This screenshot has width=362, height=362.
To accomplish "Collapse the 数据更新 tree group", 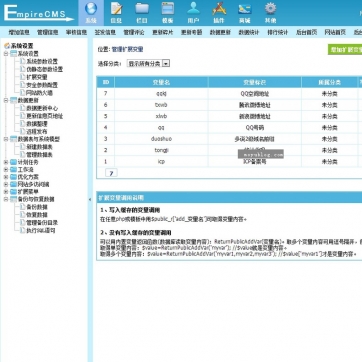I will click(x=6, y=100).
